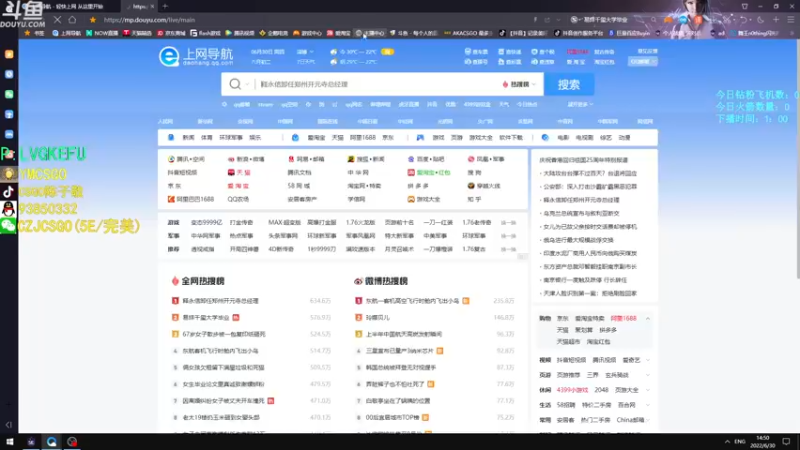Click today's weather icon in header

coord(334,52)
